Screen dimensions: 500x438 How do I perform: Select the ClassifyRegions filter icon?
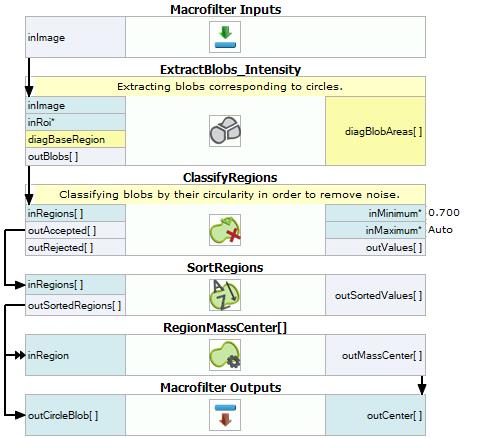[x=225, y=230]
